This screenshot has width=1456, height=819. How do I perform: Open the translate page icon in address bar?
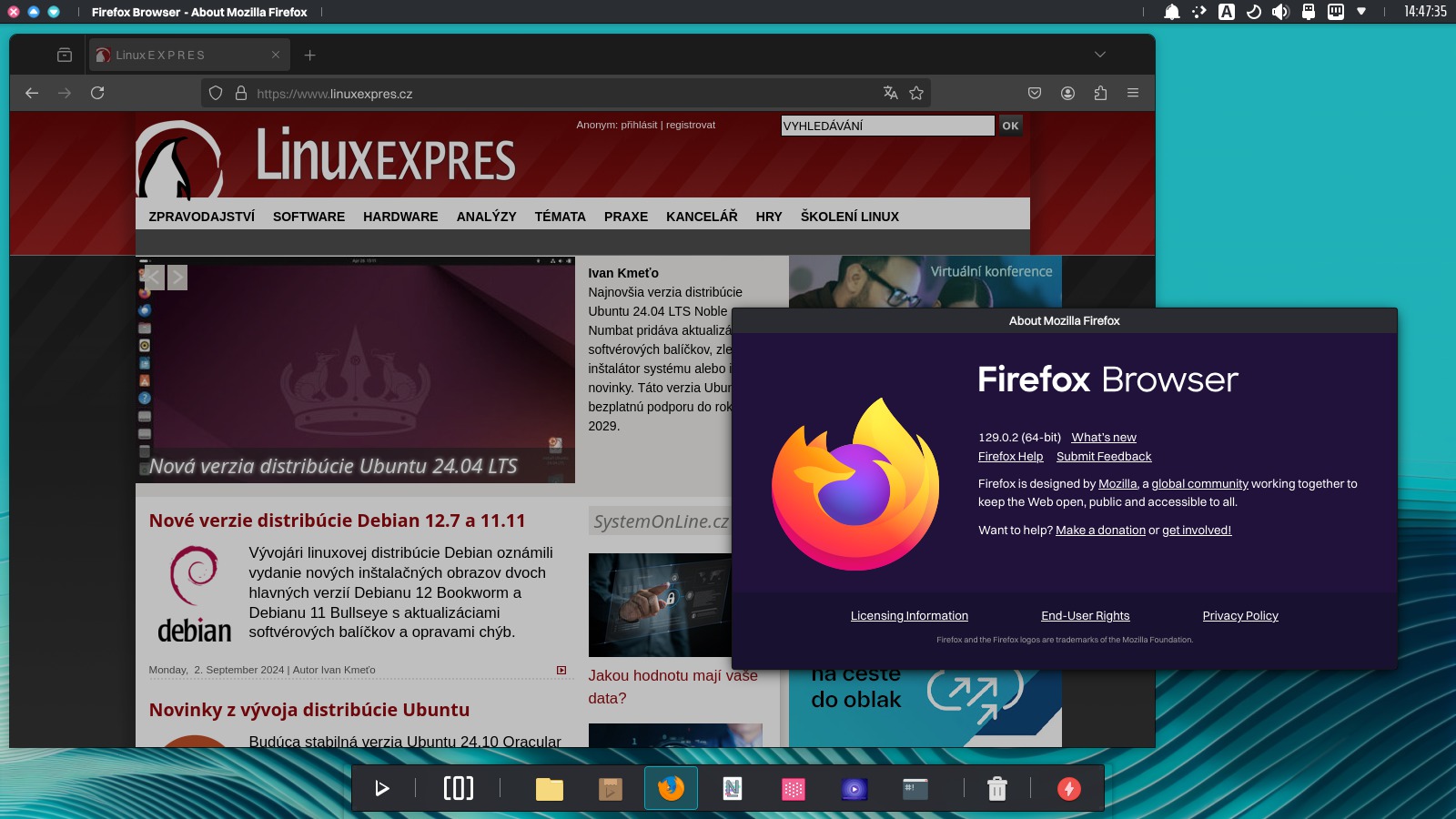click(x=891, y=93)
